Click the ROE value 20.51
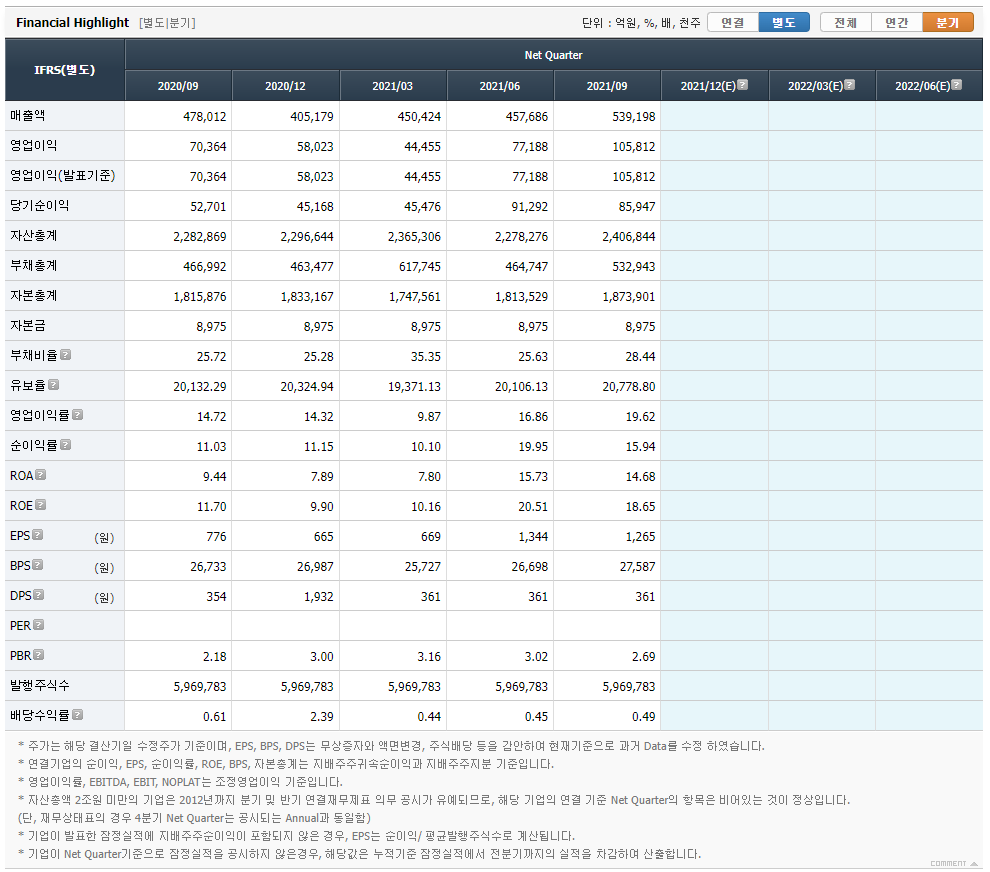The image size is (990, 872). coord(534,506)
